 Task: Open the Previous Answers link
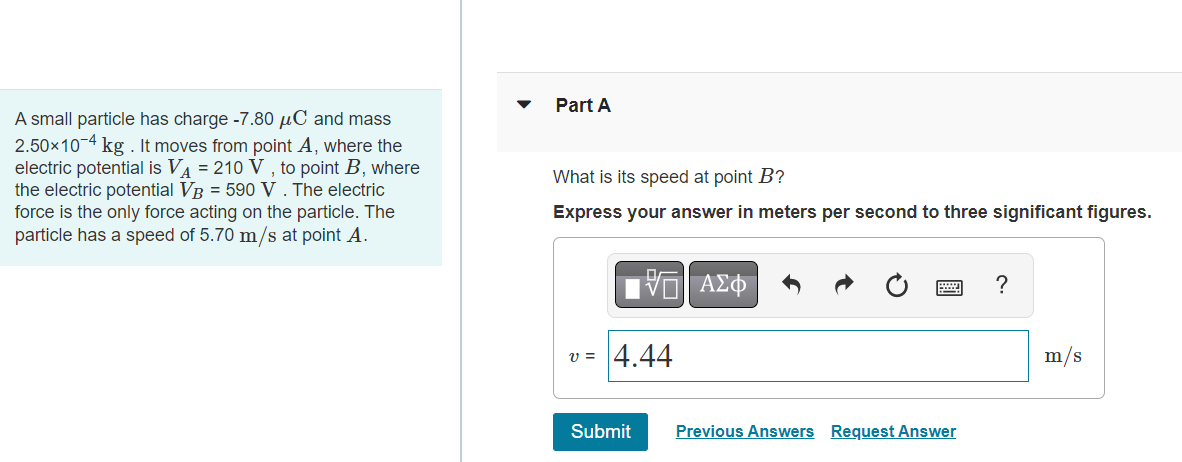pos(745,432)
